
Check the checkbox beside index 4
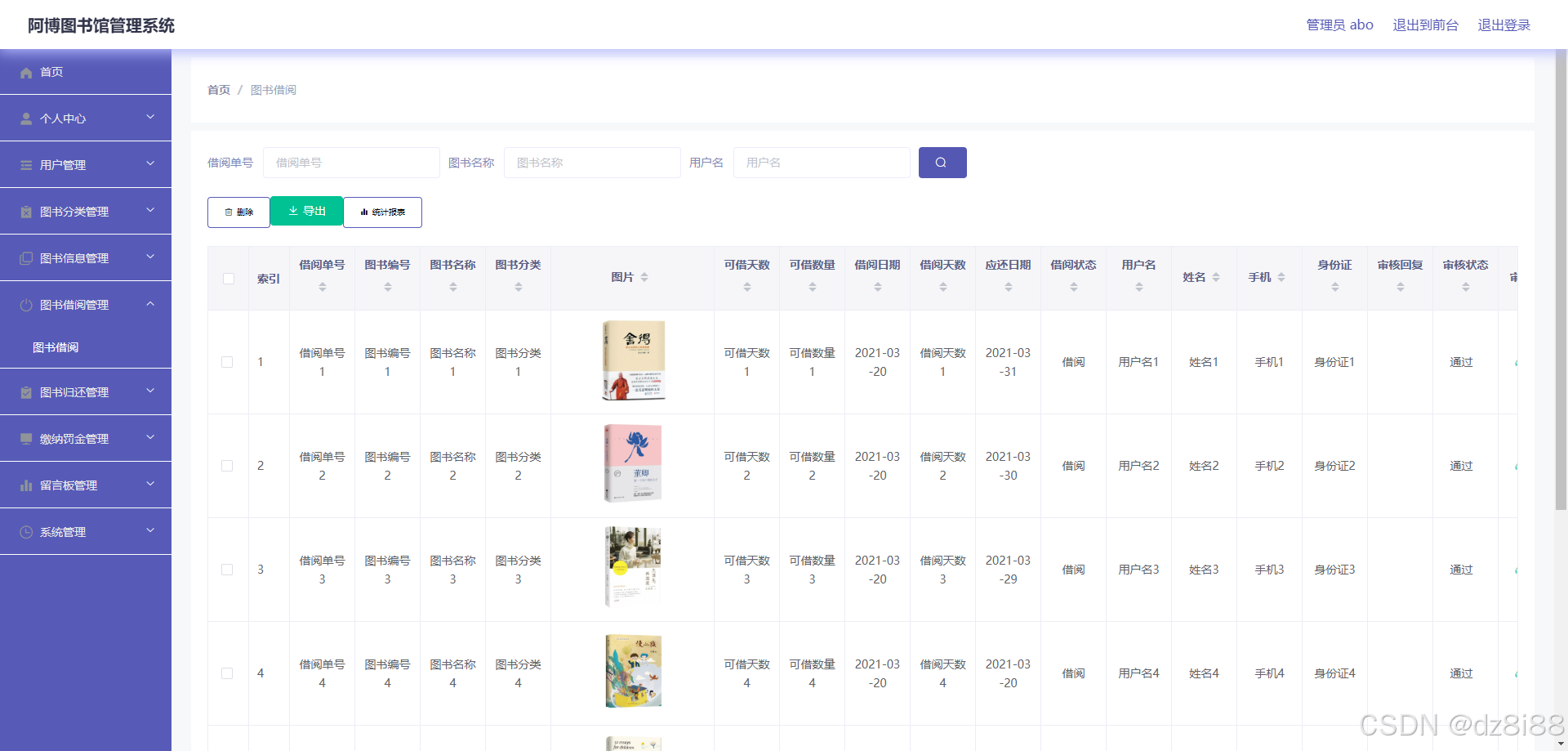point(228,673)
